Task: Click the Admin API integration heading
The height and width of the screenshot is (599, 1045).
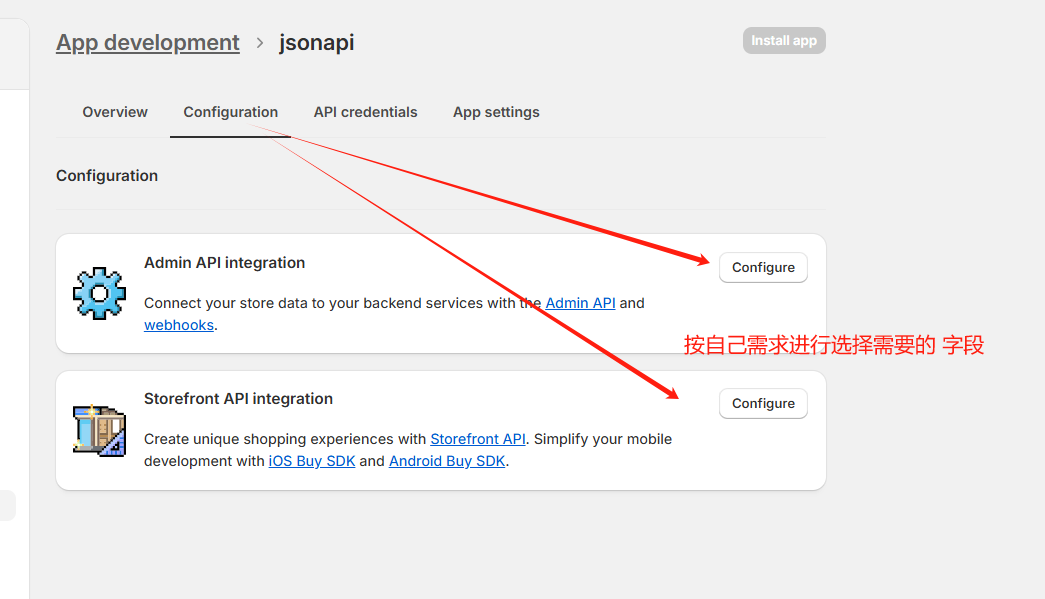Action: click(x=225, y=263)
